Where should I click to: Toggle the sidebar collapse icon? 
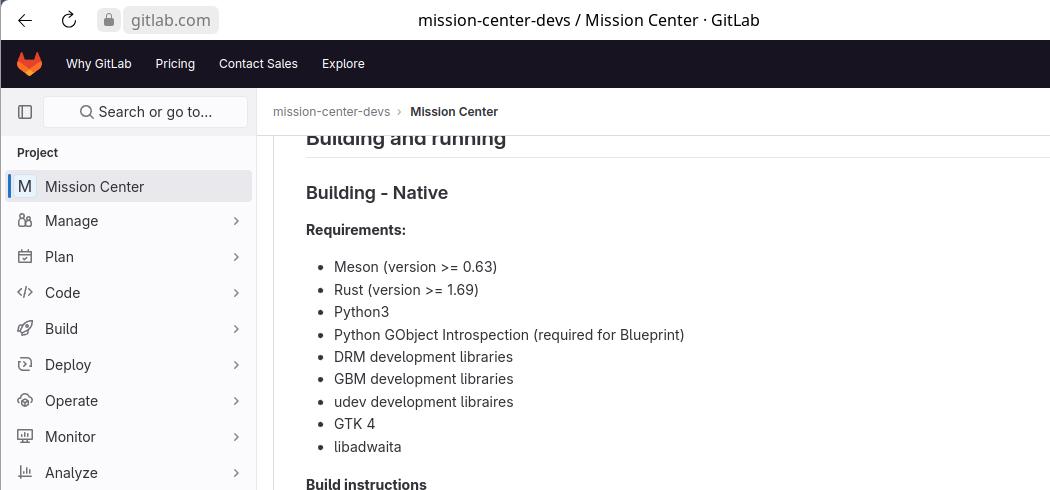(25, 112)
